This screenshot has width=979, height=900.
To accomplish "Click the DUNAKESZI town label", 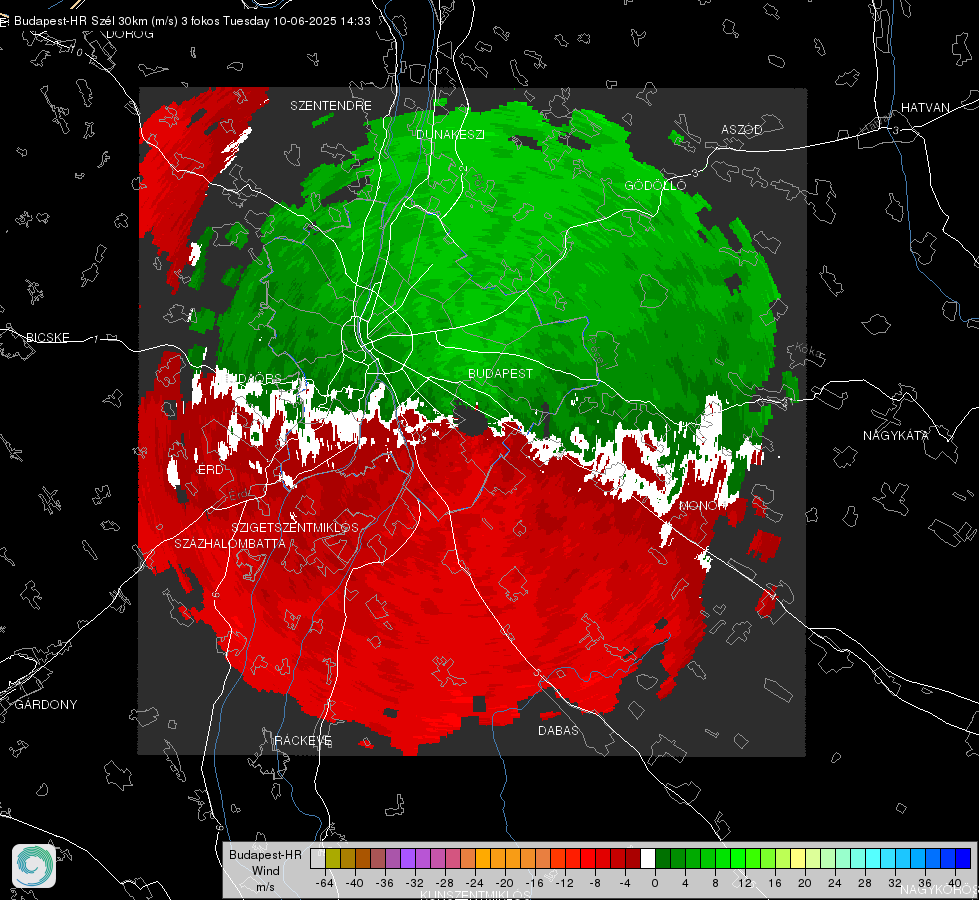I will [450, 134].
